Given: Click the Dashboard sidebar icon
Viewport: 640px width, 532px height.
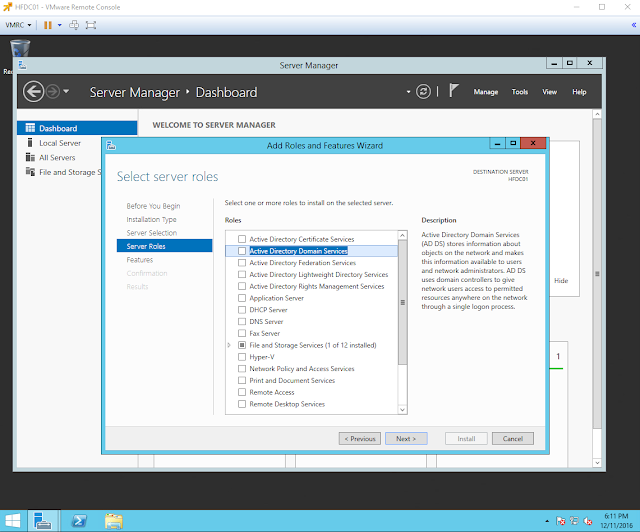Looking at the screenshot, I should click(x=30, y=128).
